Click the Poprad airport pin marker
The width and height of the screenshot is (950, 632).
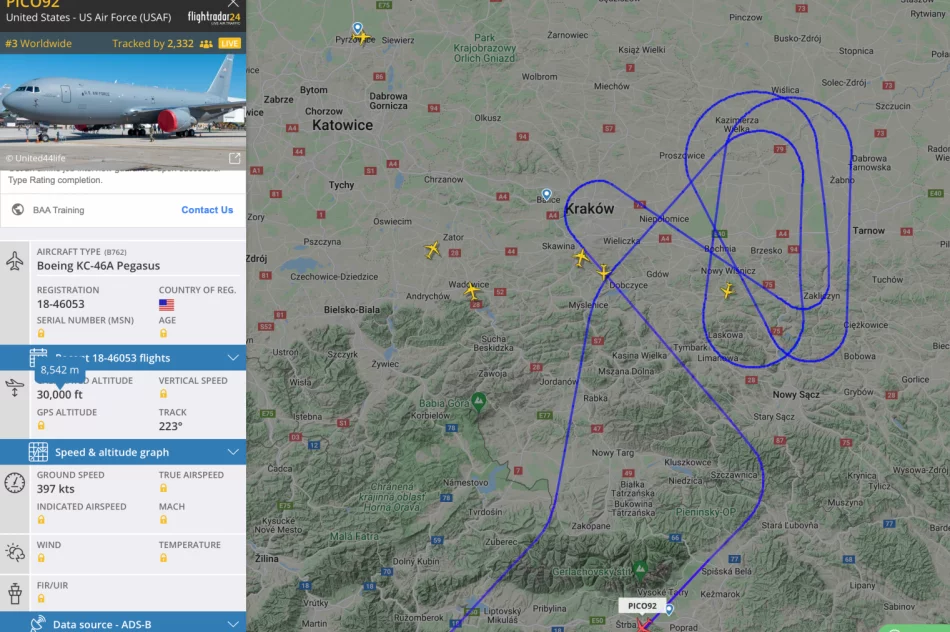click(x=669, y=610)
